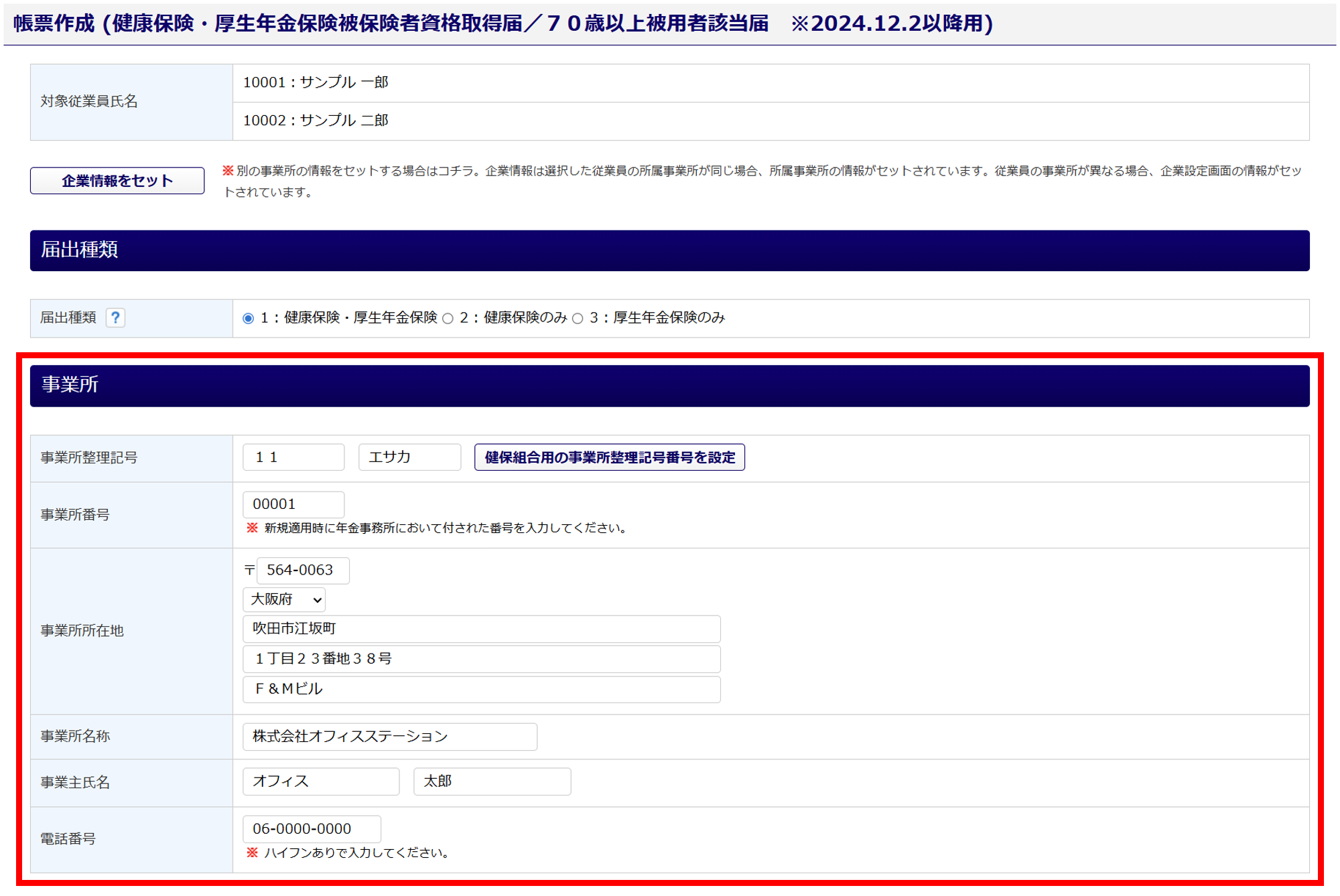Screen dimensions: 1340x896
Task: Select radio 2：健康保険のみ
Action: pyautogui.click(x=448, y=319)
